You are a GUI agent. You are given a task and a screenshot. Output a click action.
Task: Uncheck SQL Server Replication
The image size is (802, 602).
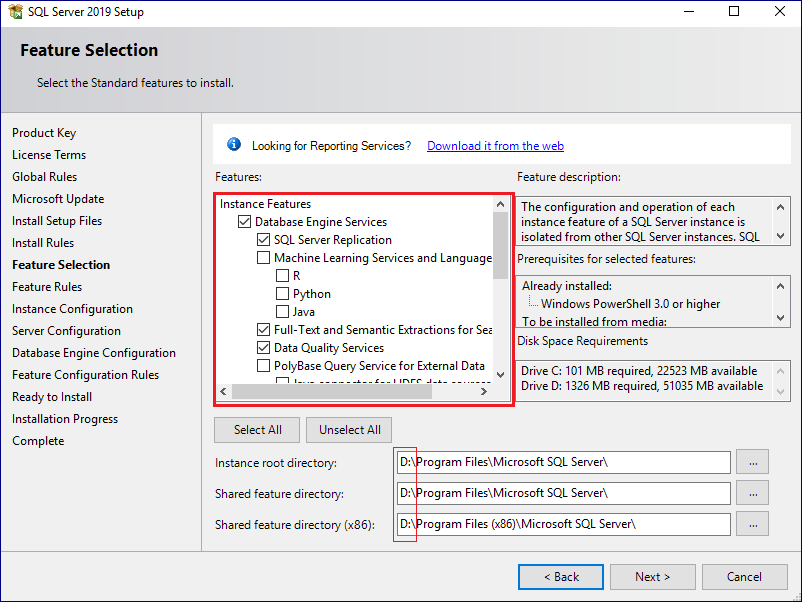(263, 239)
